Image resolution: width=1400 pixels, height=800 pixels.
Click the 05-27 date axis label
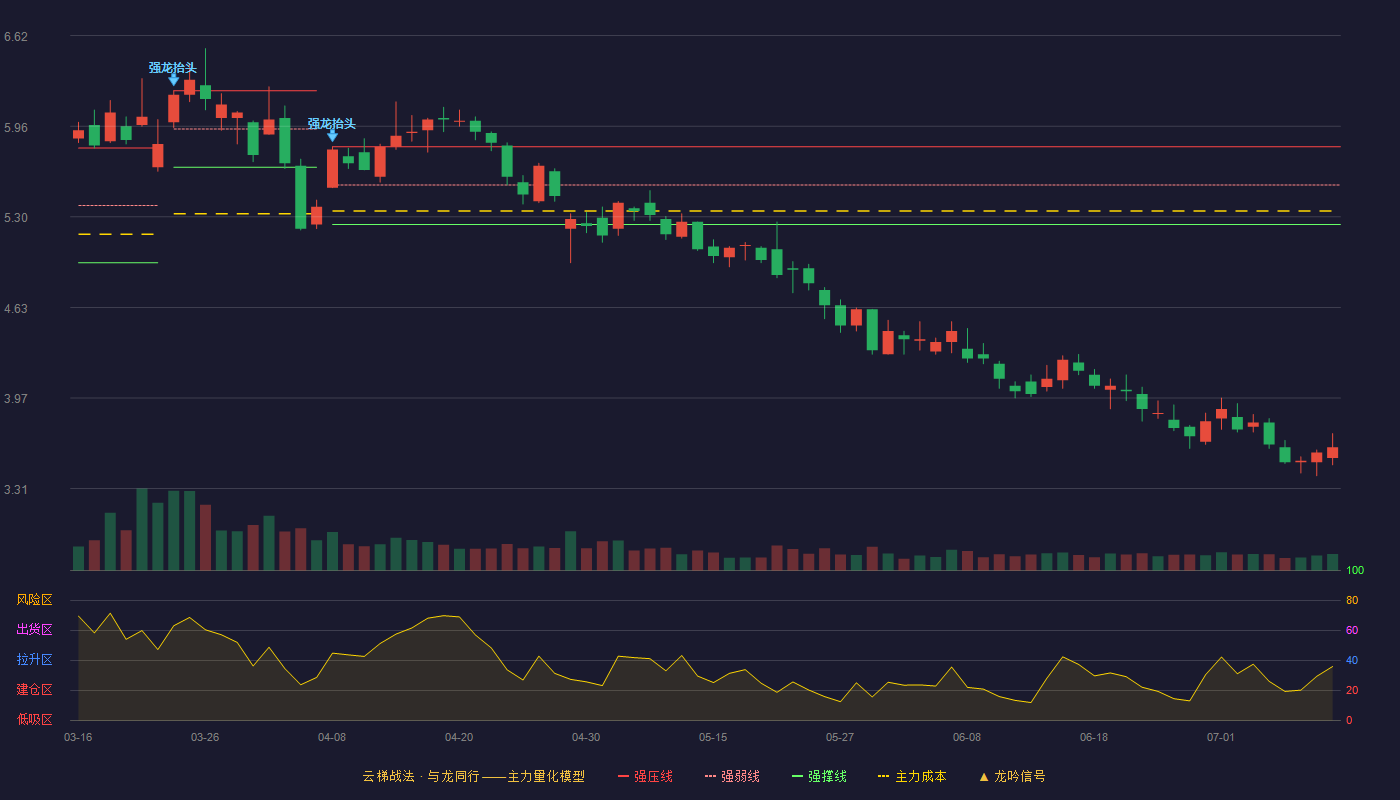pyautogui.click(x=840, y=737)
